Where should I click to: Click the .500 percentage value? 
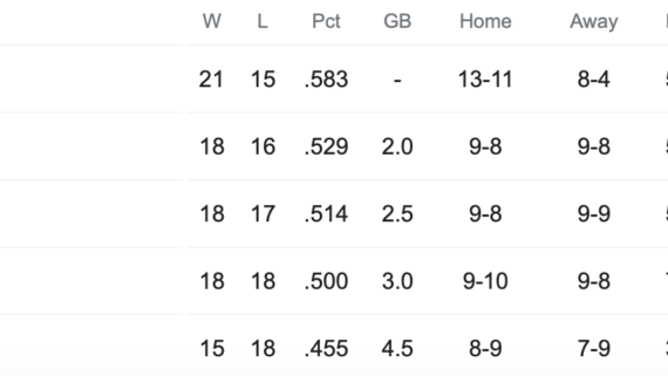(x=326, y=281)
